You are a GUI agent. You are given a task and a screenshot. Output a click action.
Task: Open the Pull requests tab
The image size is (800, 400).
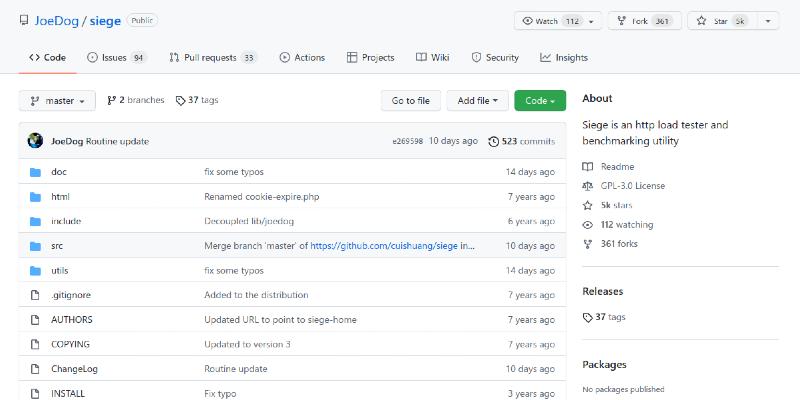tap(212, 58)
